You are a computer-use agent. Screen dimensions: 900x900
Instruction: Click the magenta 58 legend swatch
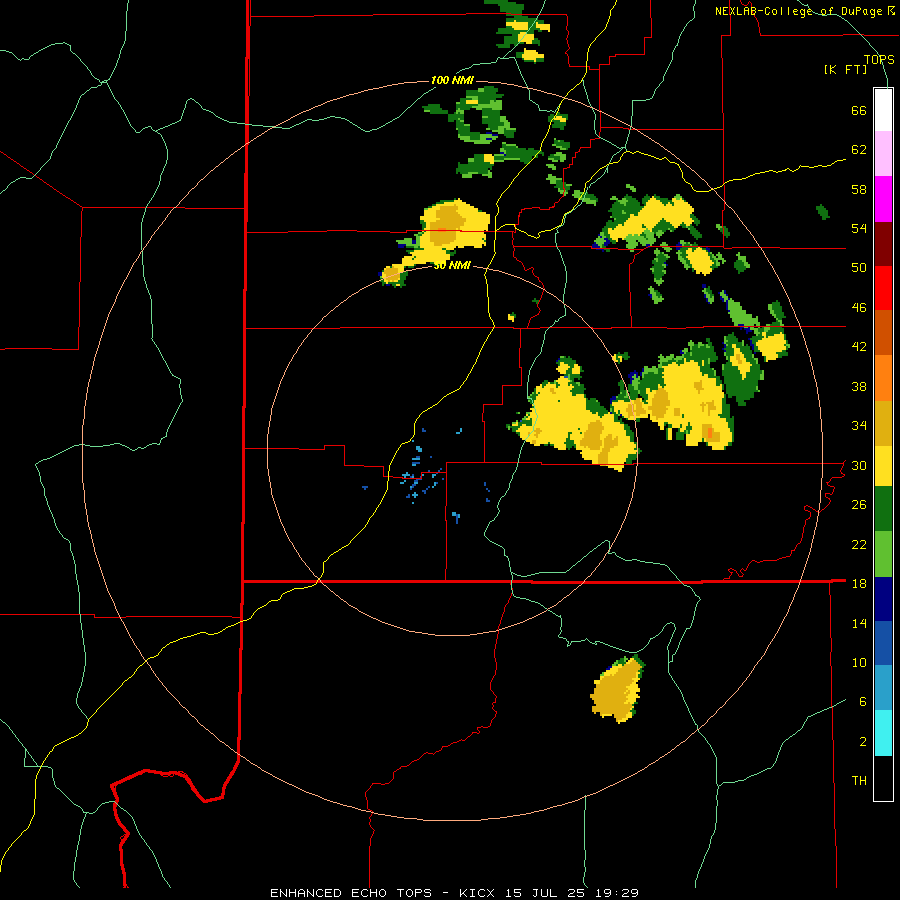[883, 199]
